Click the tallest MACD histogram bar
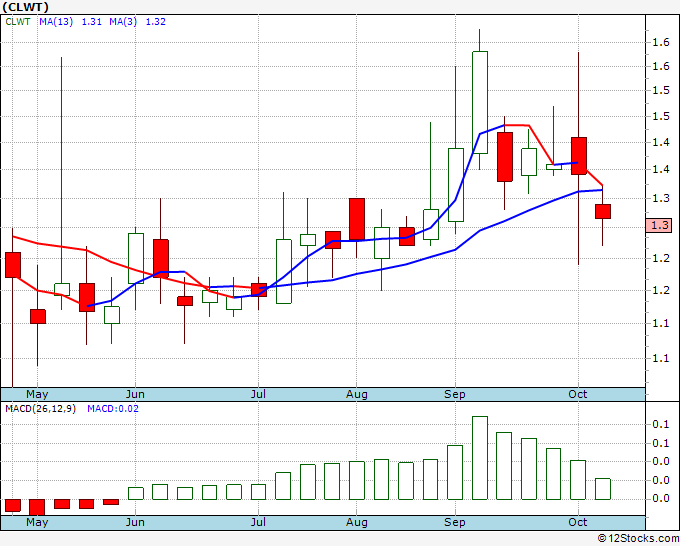The height and width of the screenshot is (546, 680). coord(480,458)
